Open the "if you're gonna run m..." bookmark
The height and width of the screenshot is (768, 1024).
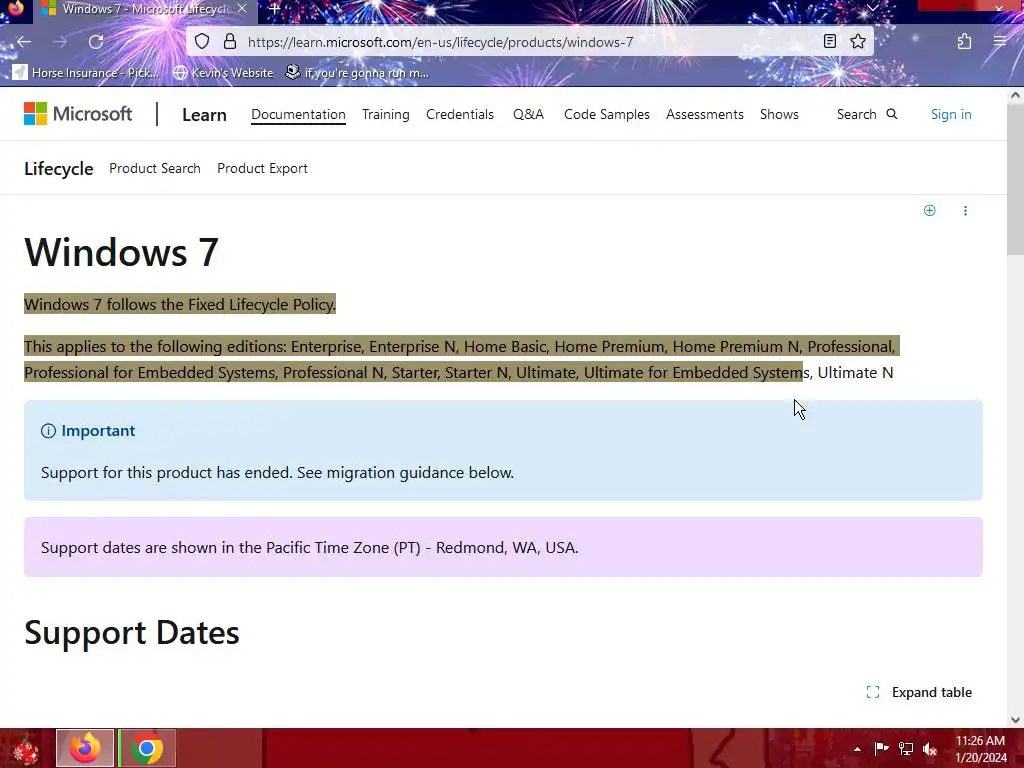357,72
